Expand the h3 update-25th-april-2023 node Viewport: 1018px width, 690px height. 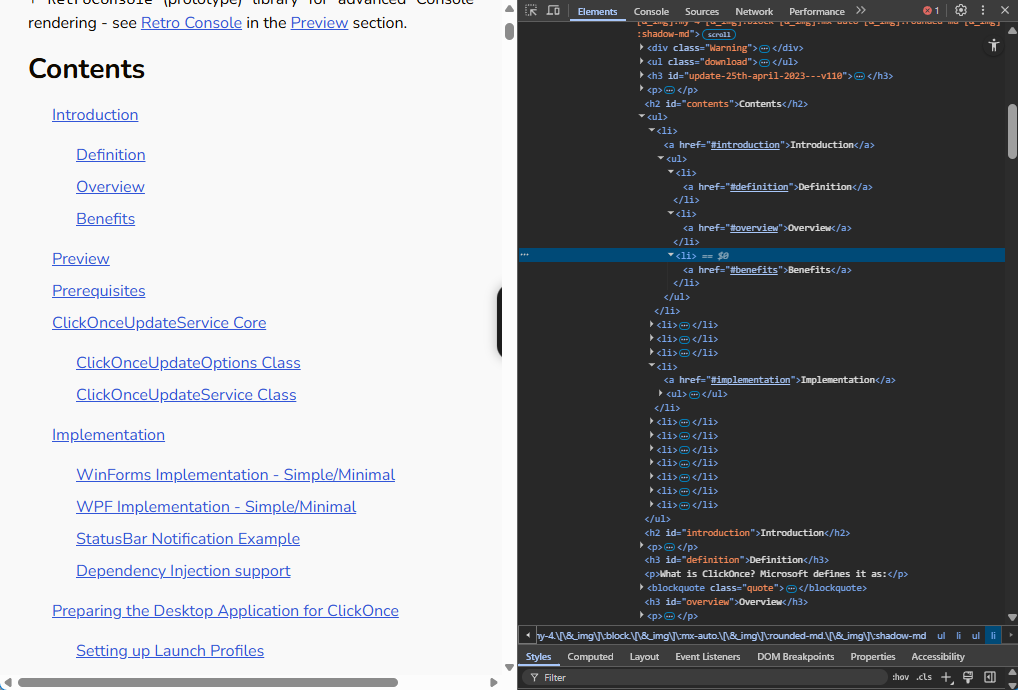pyautogui.click(x=641, y=75)
